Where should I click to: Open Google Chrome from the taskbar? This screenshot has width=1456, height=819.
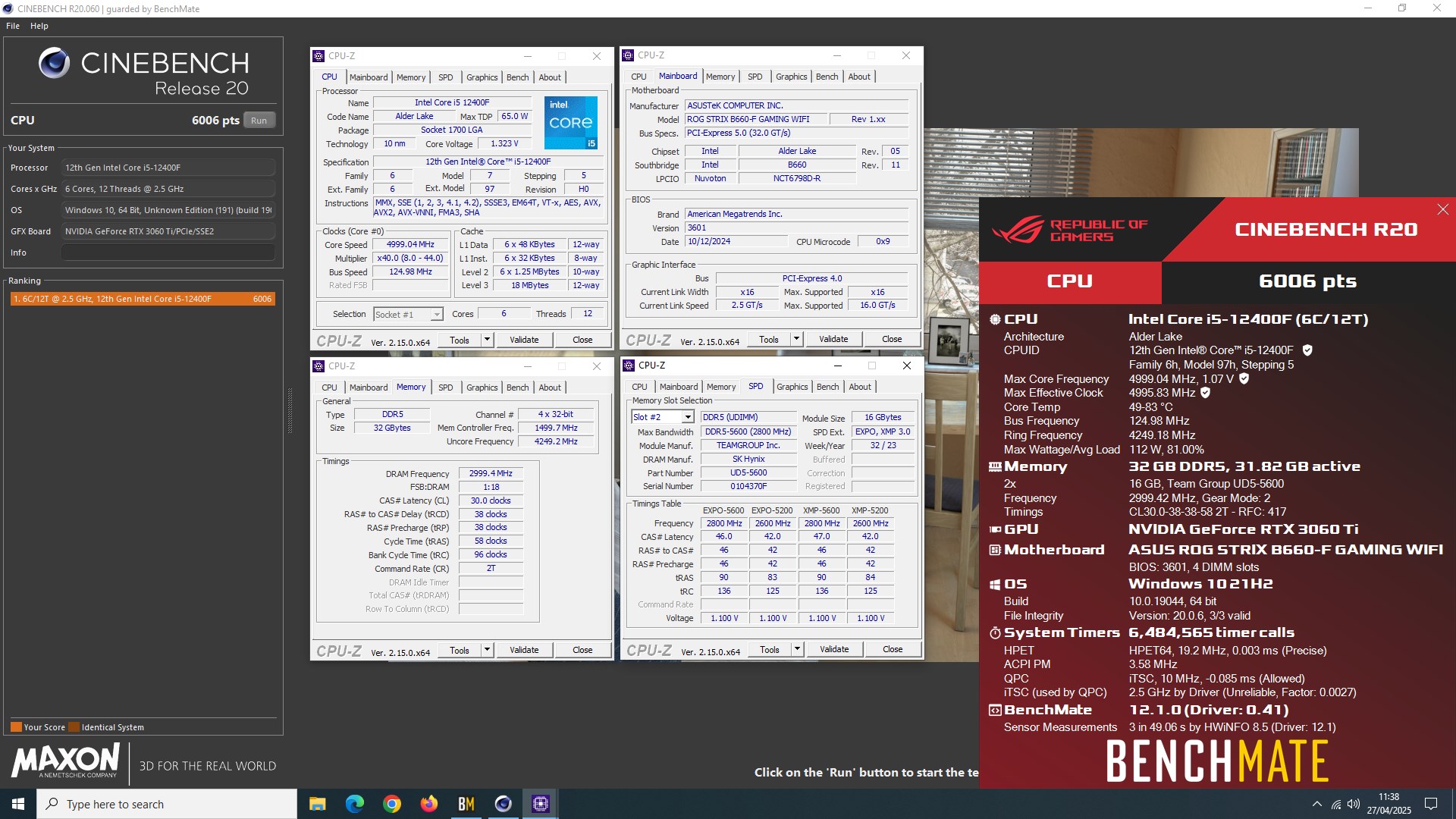(x=392, y=804)
